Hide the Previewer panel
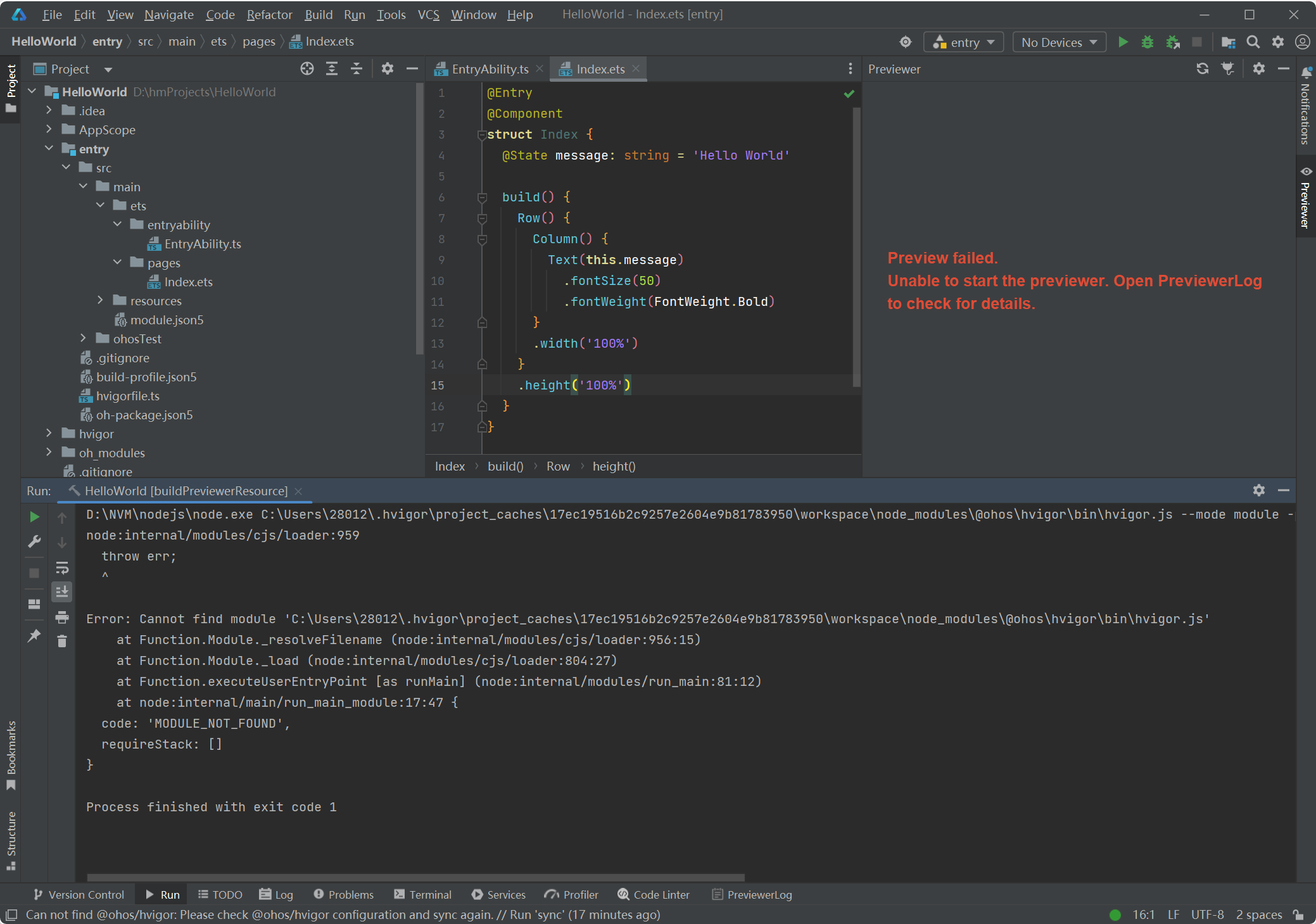Screen dimensions: 1316x924 pyautogui.click(x=1283, y=69)
